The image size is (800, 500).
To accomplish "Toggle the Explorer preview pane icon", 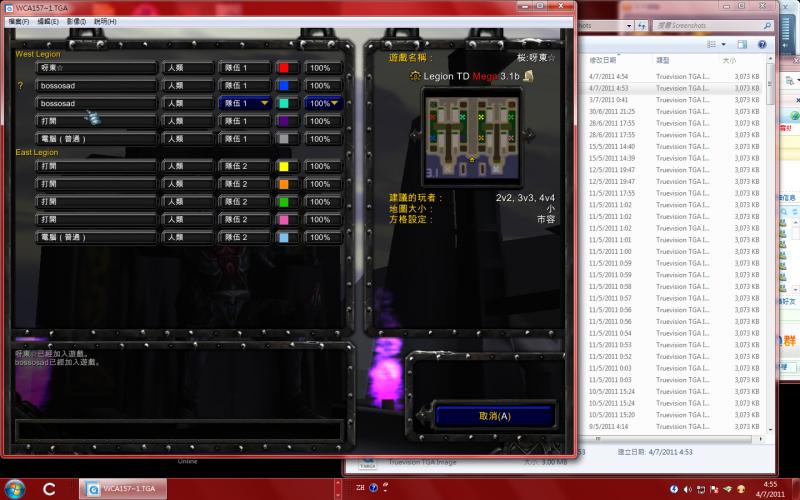I will point(742,44).
